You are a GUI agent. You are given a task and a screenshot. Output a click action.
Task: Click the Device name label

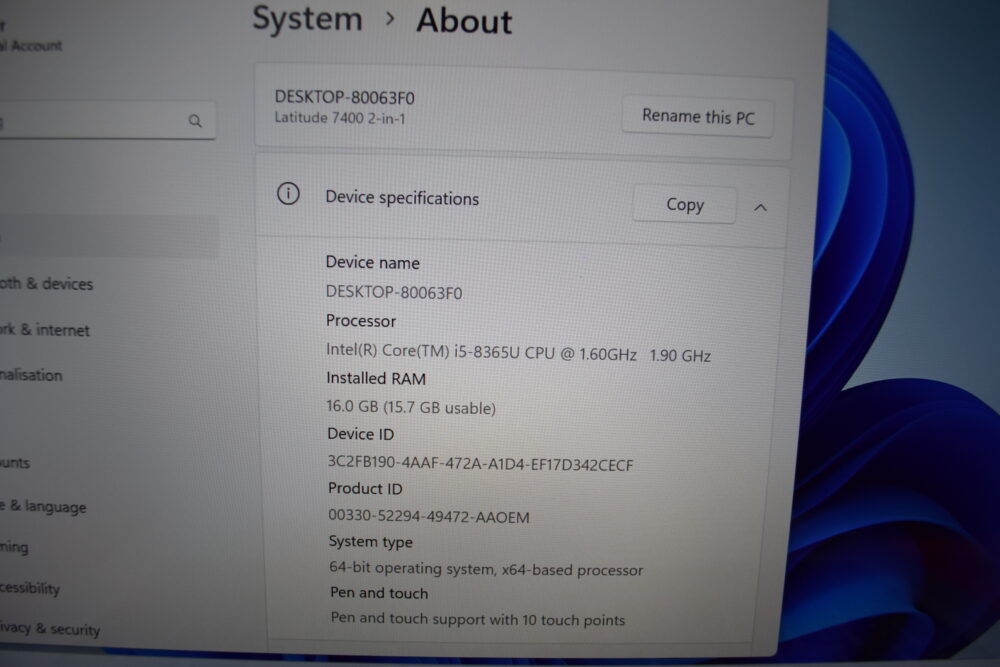[x=372, y=263]
